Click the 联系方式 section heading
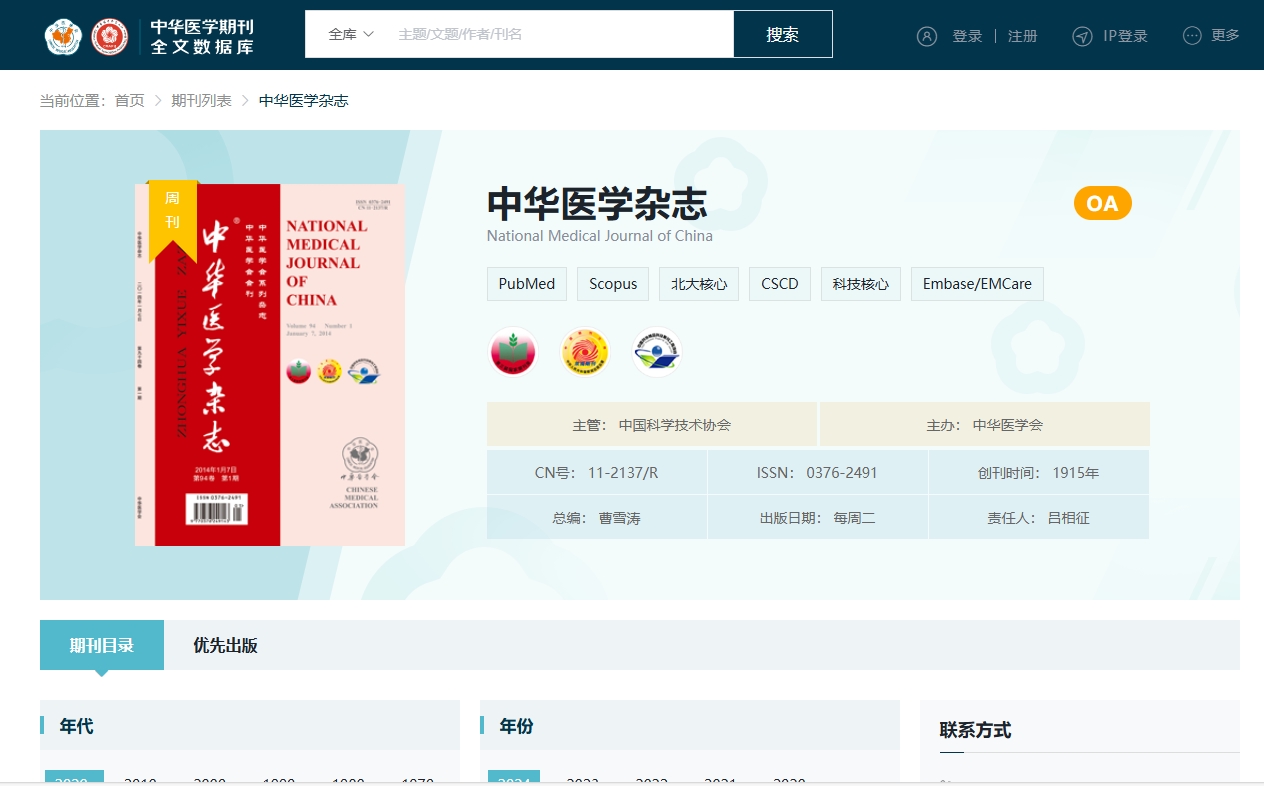Viewport: 1264px width, 786px height. [x=975, y=730]
